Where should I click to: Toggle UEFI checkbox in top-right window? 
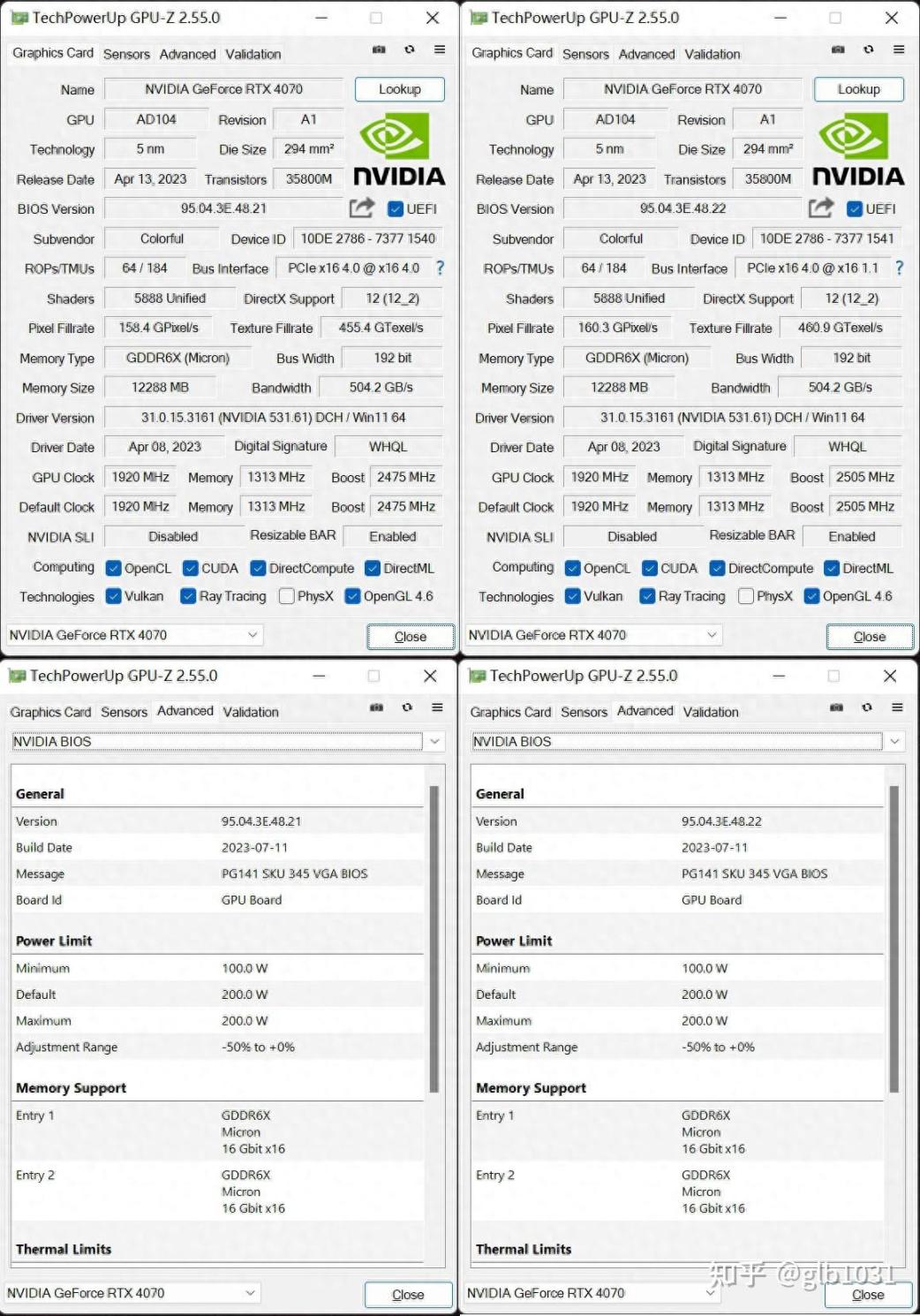coord(855,209)
